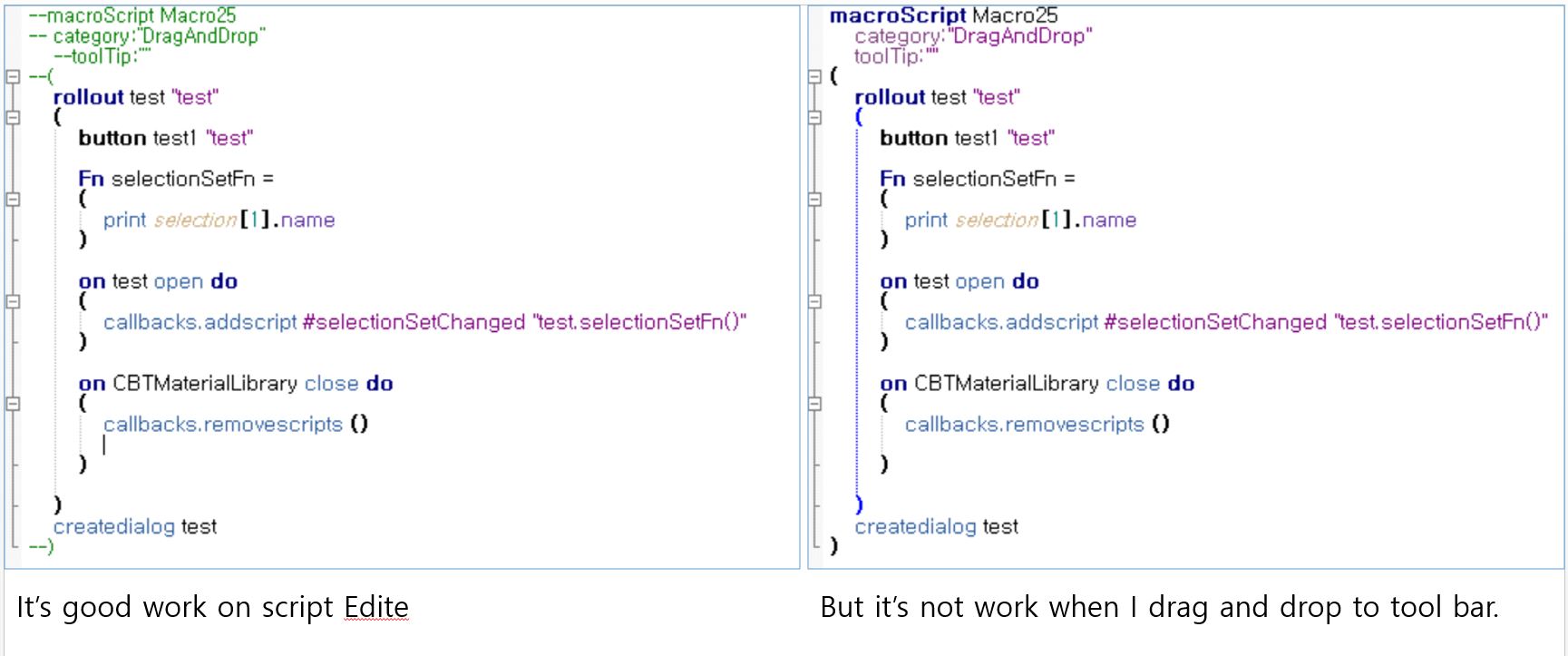
Task: Click "button test1" line in the right editor
Action: coord(967,138)
